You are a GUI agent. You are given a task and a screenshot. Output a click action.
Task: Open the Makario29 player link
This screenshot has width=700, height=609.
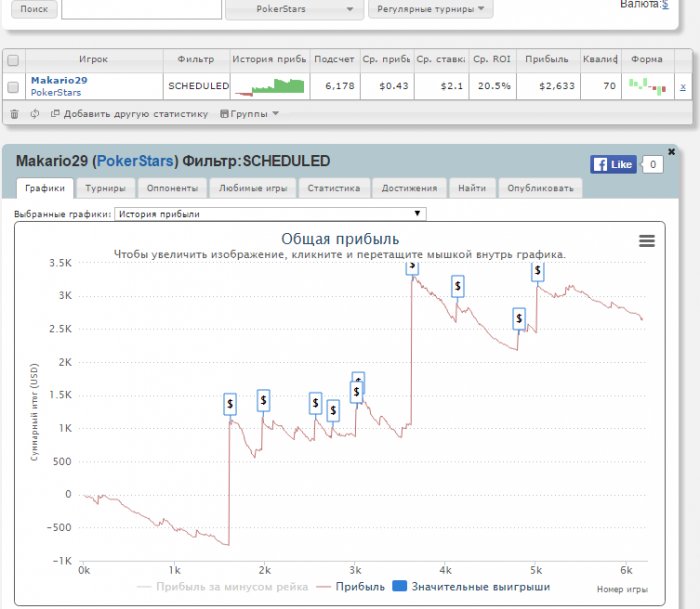click(59, 80)
